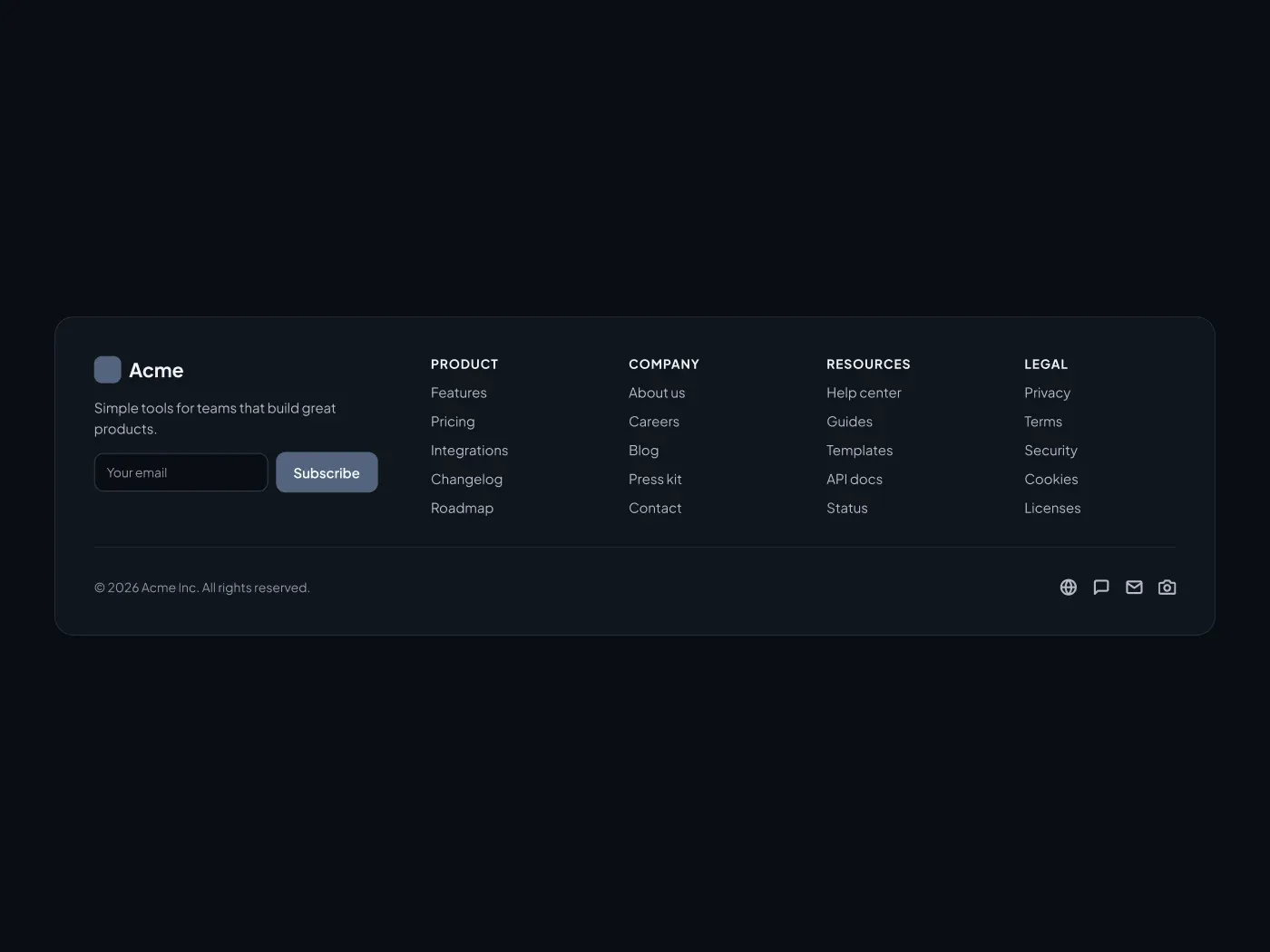Click the RESOURCES column heading

868,364
